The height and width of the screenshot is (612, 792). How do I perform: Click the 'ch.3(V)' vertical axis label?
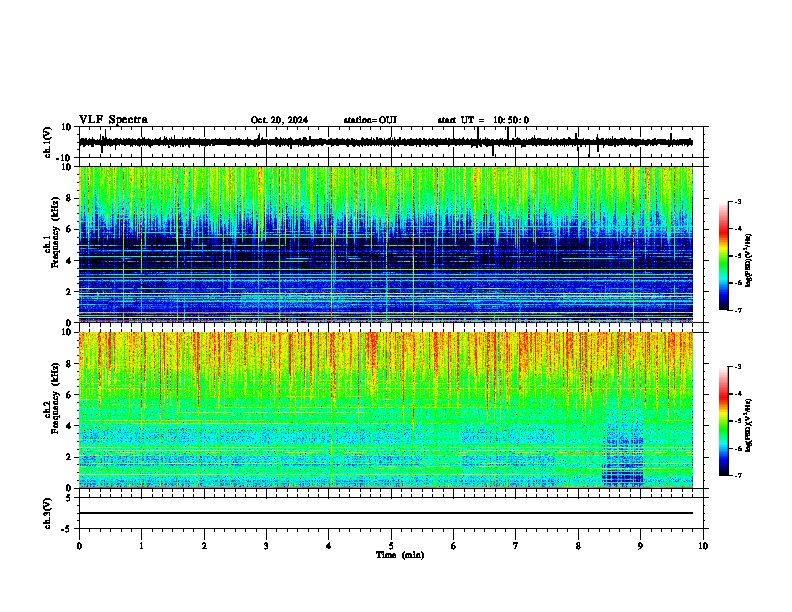[x=48, y=513]
